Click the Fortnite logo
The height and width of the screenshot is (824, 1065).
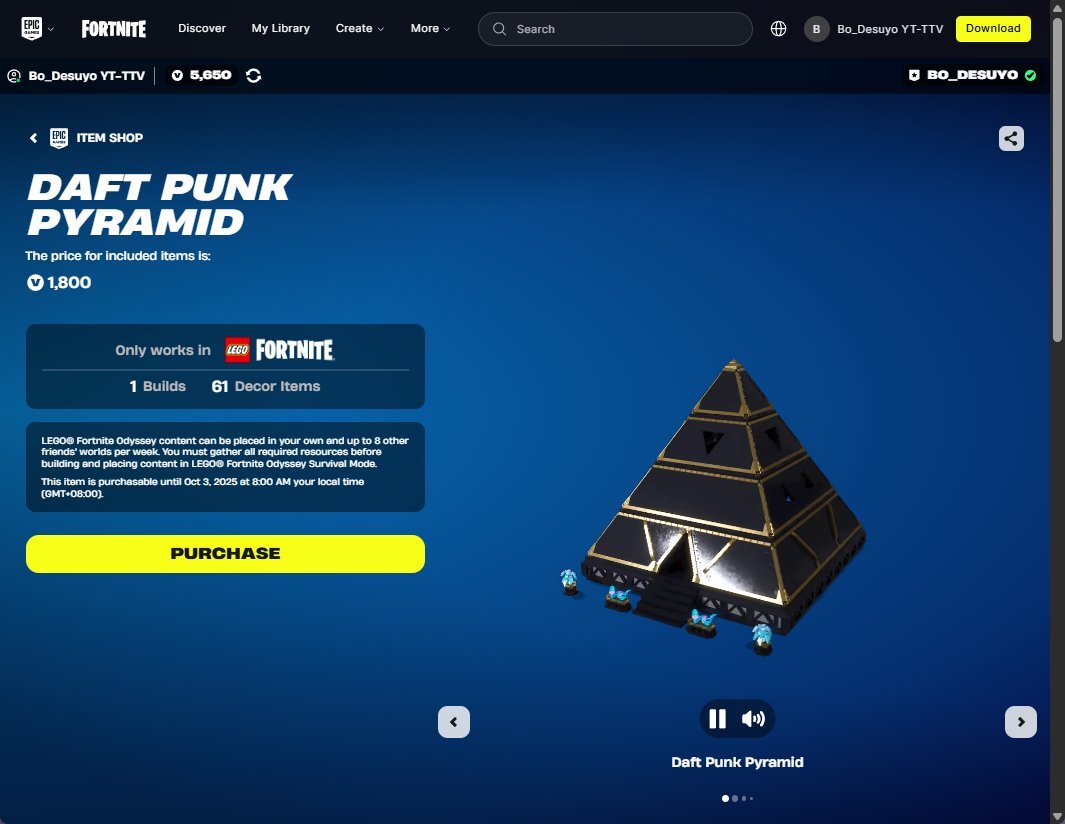pyautogui.click(x=113, y=29)
